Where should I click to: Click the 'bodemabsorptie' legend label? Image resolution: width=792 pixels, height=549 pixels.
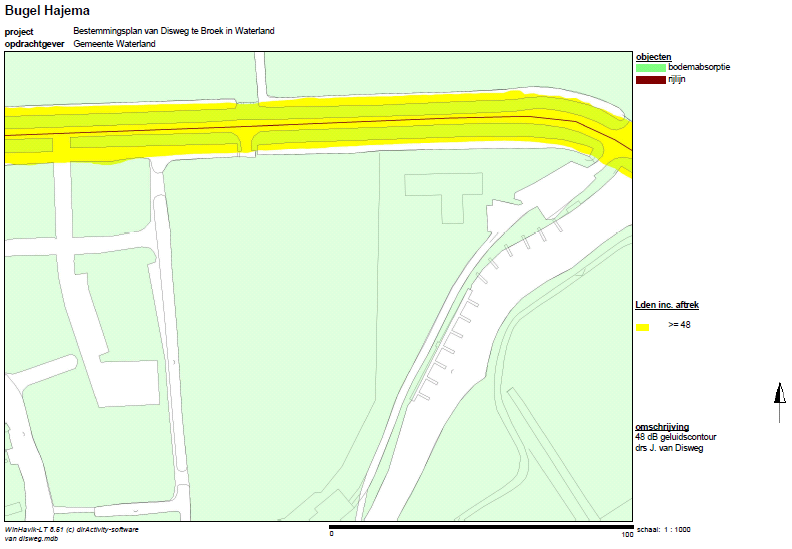[x=699, y=67]
